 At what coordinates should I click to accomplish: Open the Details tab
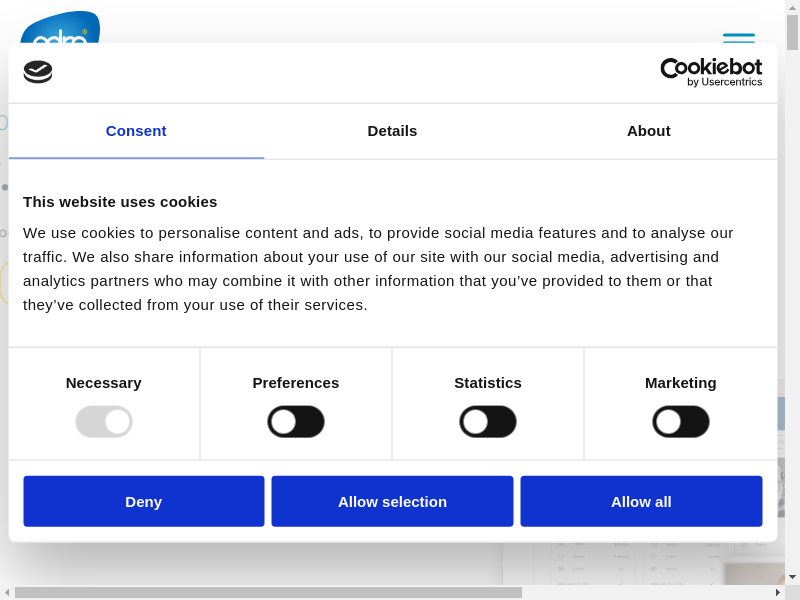tap(392, 131)
